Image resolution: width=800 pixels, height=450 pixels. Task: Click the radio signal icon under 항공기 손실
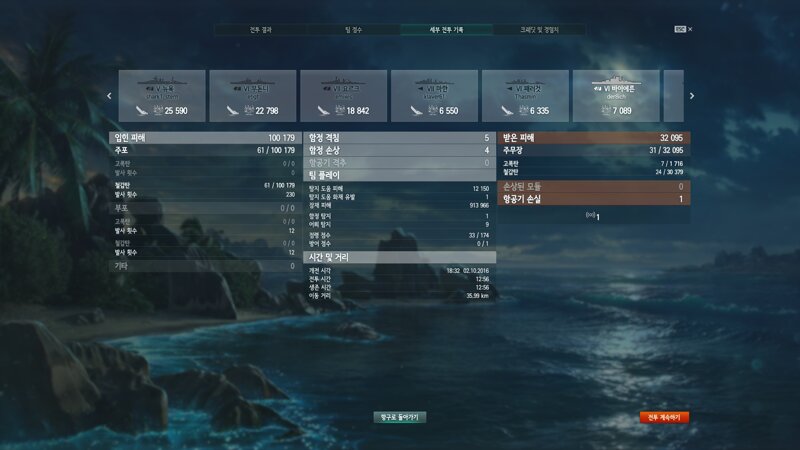[x=590, y=215]
